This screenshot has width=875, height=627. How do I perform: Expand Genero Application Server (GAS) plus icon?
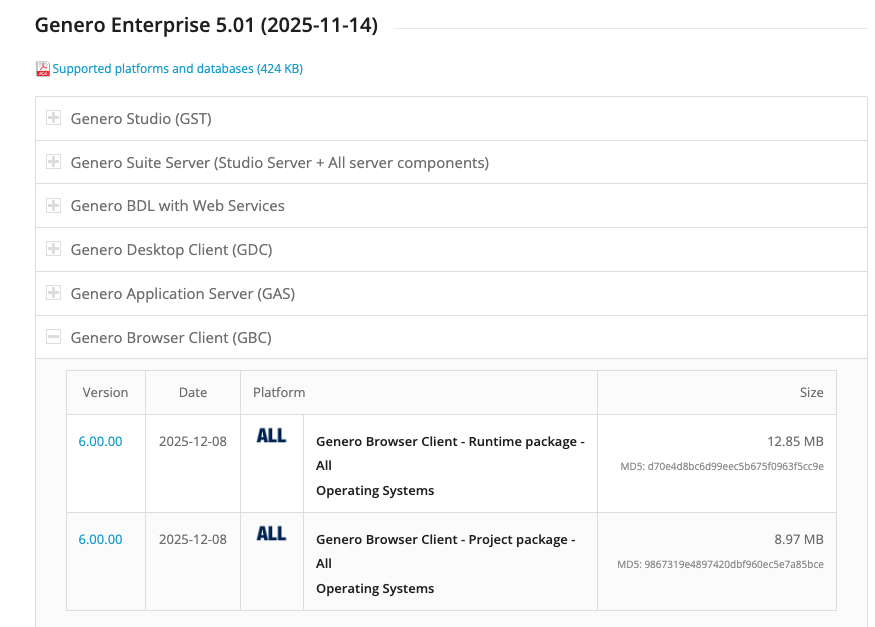54,293
